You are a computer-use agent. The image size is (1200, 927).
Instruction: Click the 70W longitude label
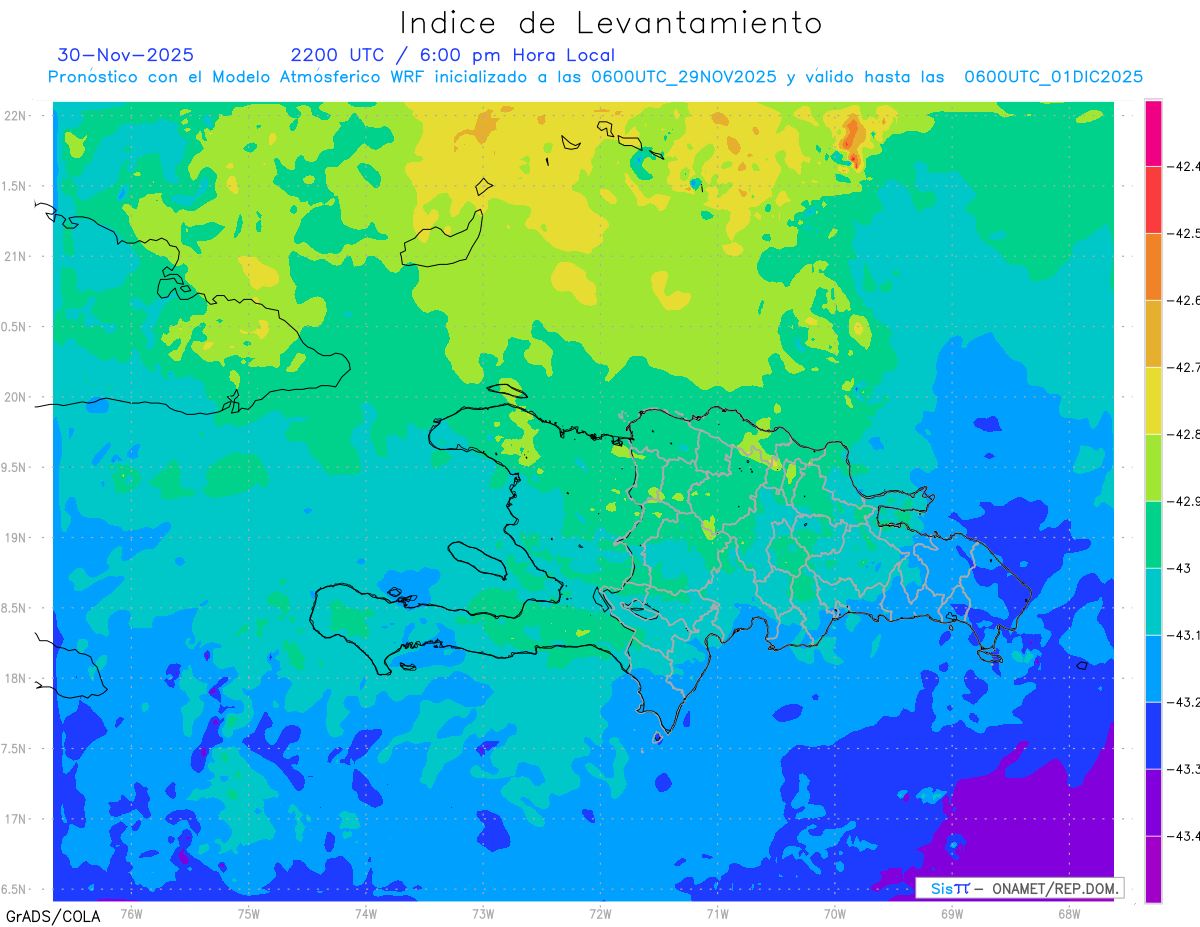(834, 913)
